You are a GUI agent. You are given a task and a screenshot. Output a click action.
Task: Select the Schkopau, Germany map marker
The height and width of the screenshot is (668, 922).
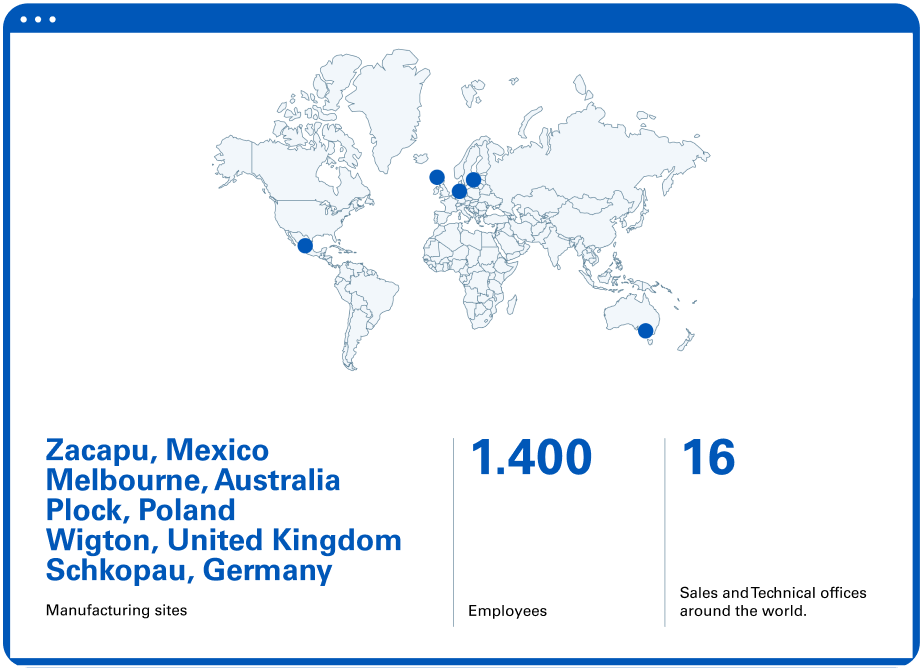tap(459, 191)
